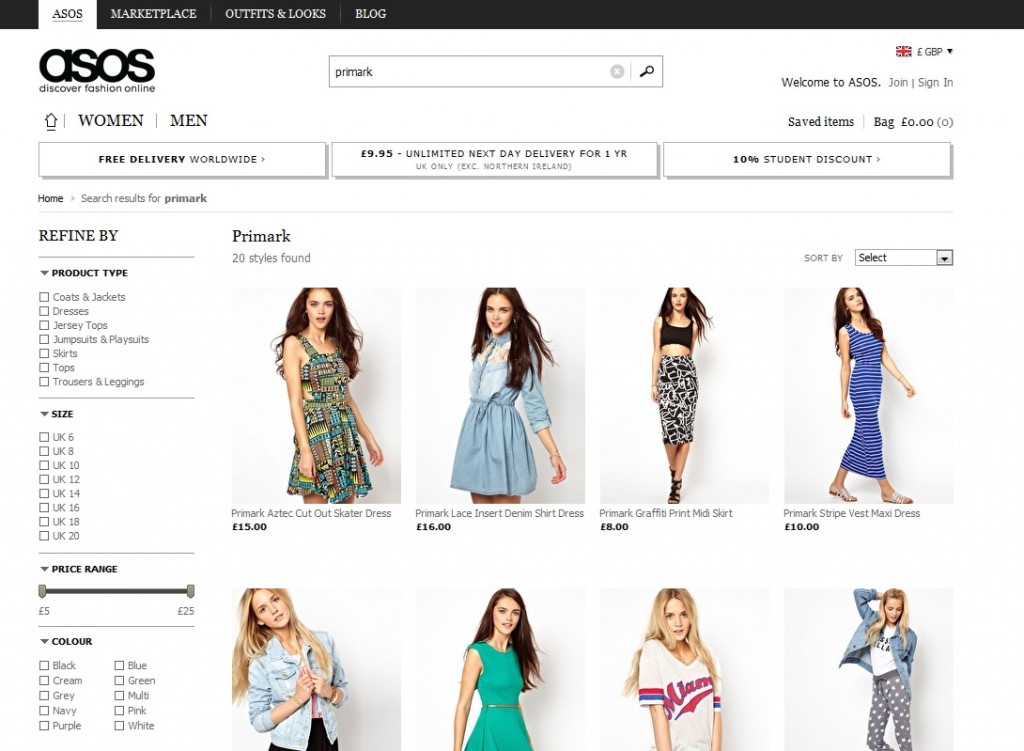Open the Outfits & Looks tab
Screen dimensions: 1024x751
point(276,14)
